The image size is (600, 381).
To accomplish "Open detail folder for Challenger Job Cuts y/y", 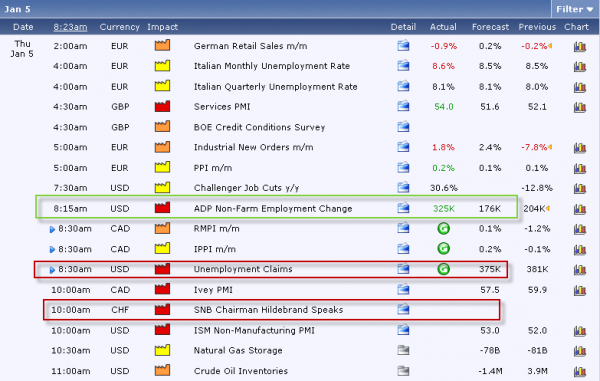I will coord(403,187).
